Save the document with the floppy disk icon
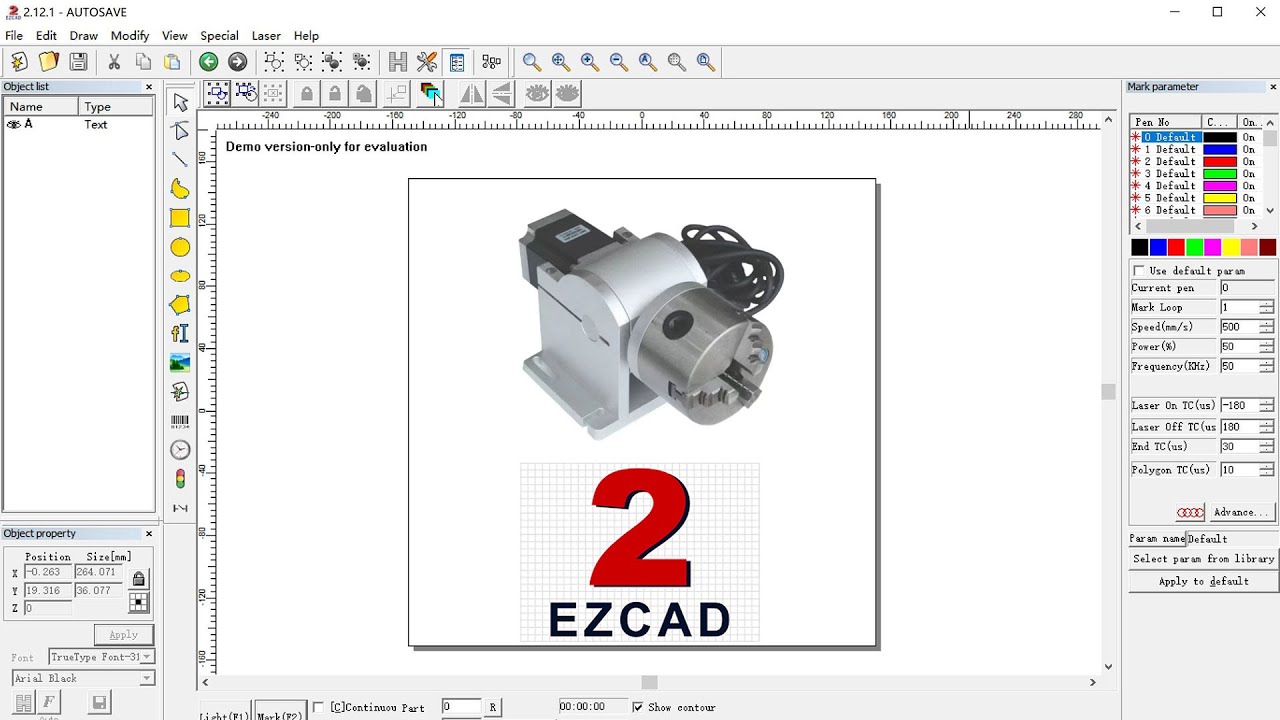 coord(78,62)
